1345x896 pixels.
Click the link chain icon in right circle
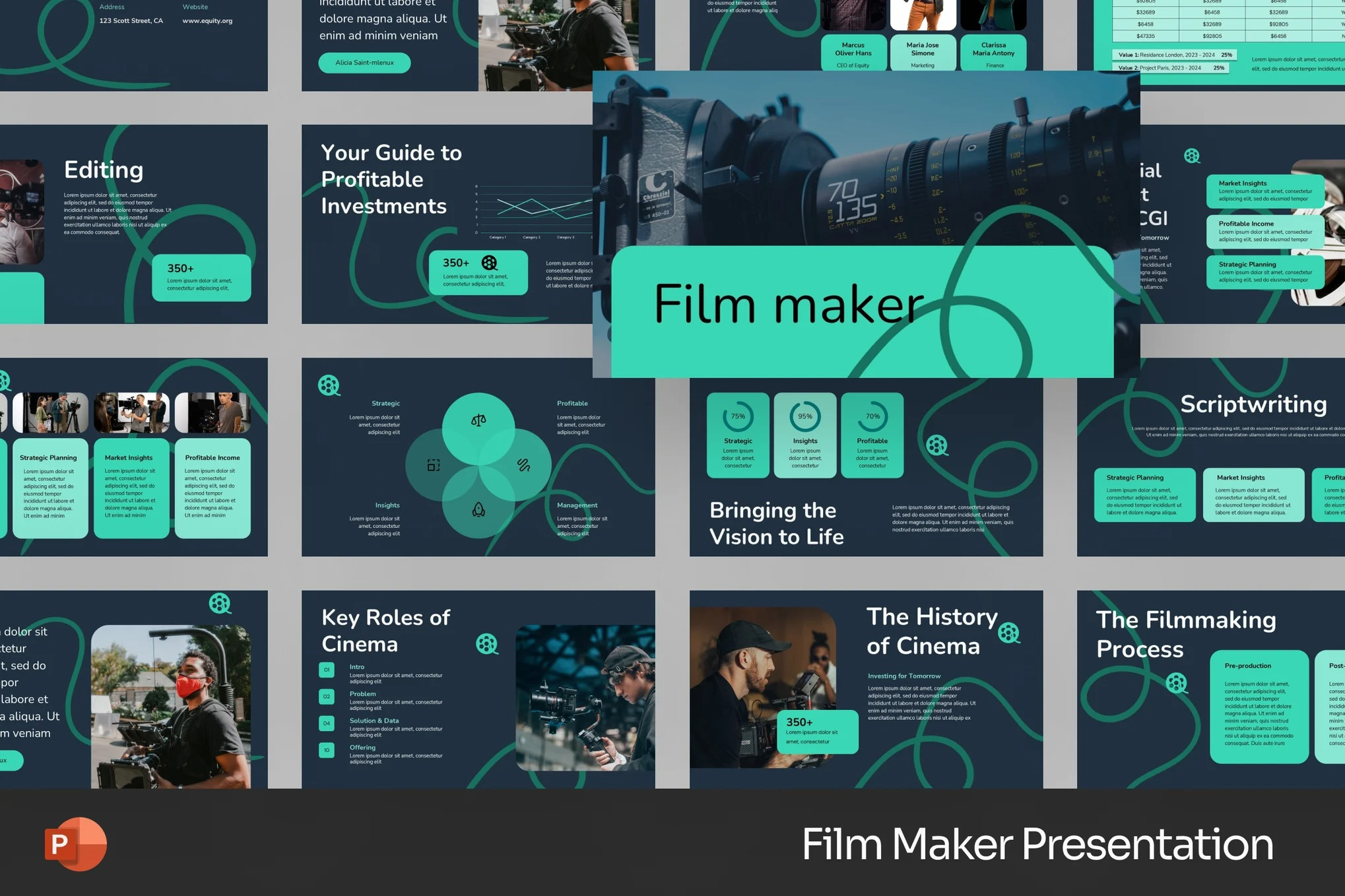point(523,465)
